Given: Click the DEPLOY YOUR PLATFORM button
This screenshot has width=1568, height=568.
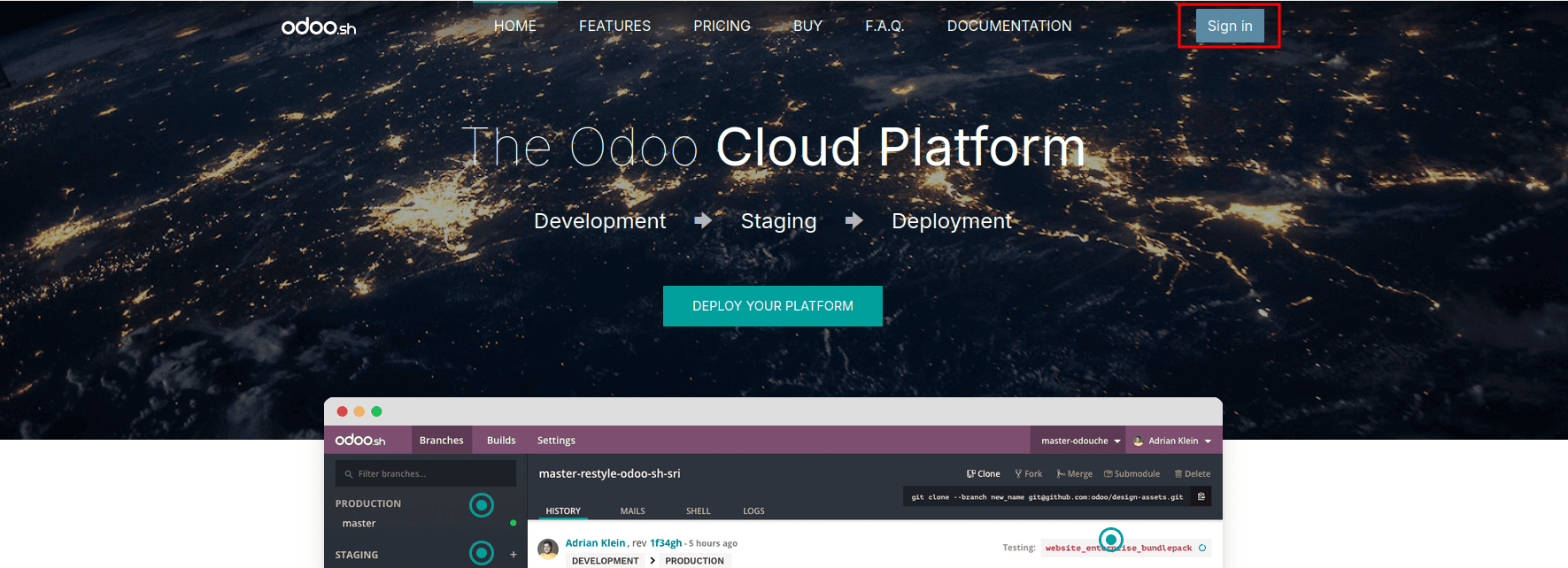Looking at the screenshot, I should [773, 306].
